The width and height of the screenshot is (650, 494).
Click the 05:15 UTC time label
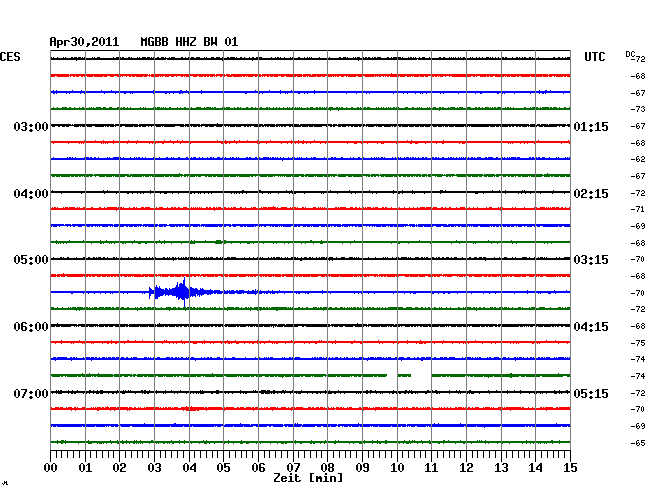[x=591, y=393]
